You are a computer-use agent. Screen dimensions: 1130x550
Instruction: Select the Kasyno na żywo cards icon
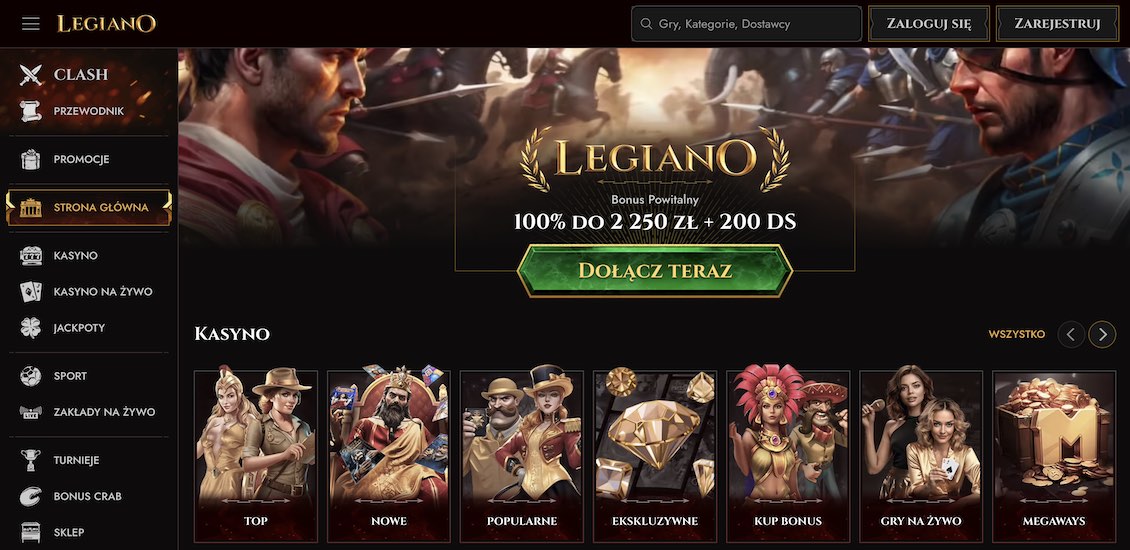pos(30,291)
